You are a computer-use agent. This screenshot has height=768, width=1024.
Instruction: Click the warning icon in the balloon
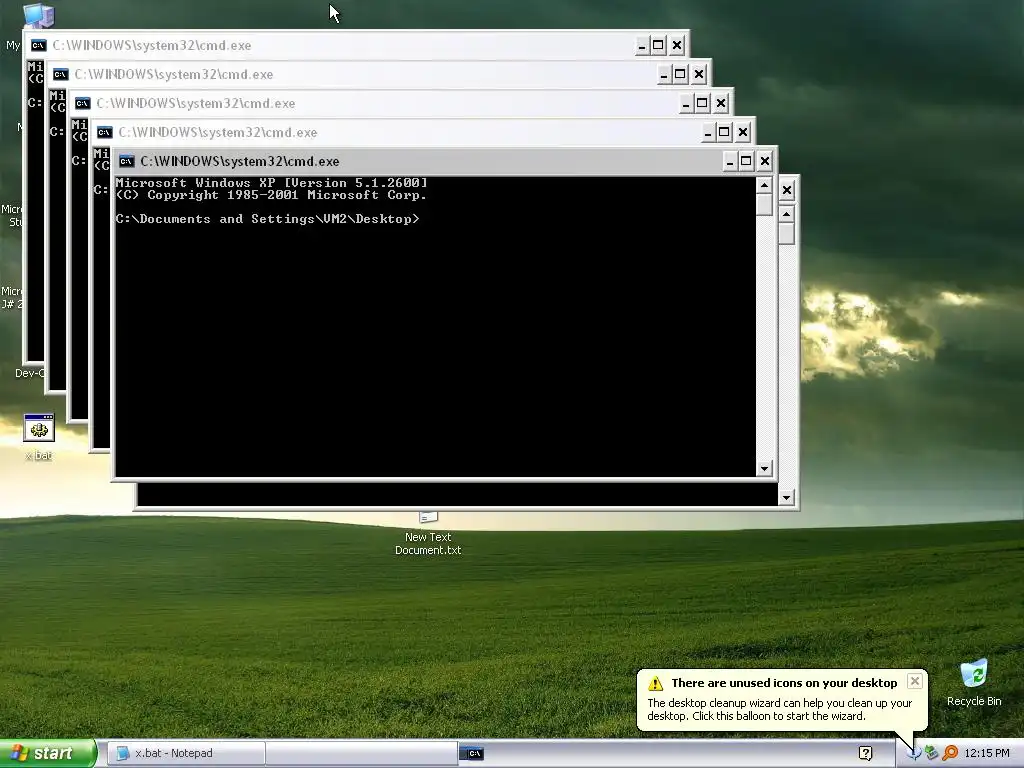655,684
